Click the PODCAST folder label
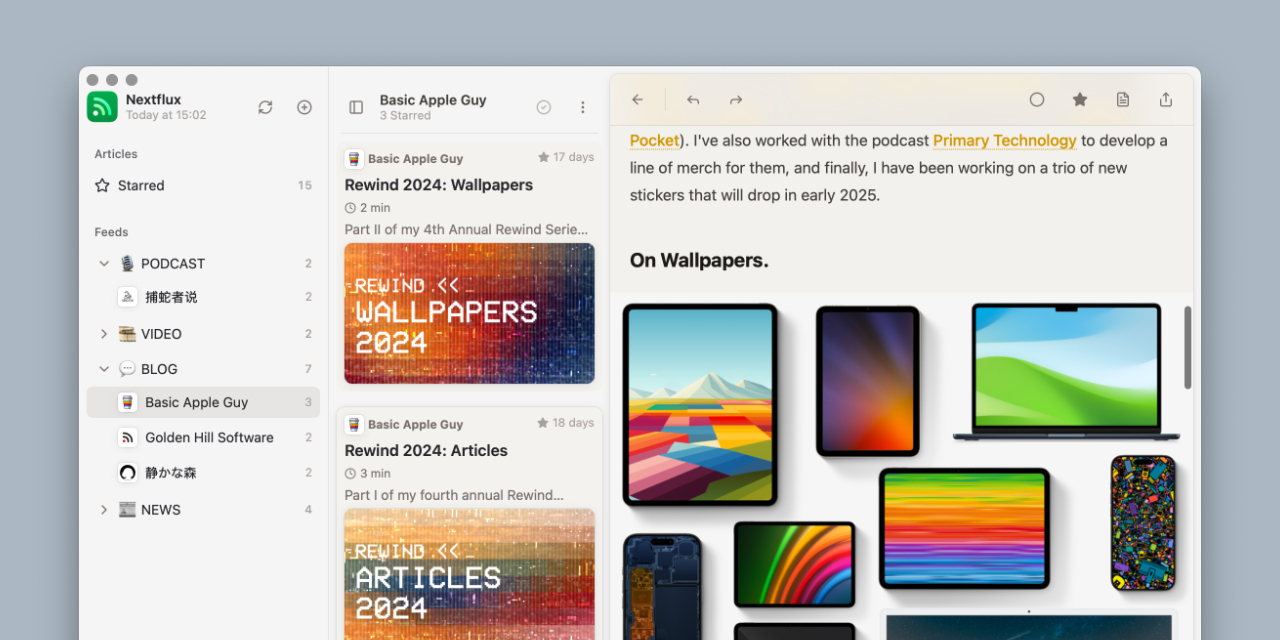The height and width of the screenshot is (640, 1280). coord(173,264)
